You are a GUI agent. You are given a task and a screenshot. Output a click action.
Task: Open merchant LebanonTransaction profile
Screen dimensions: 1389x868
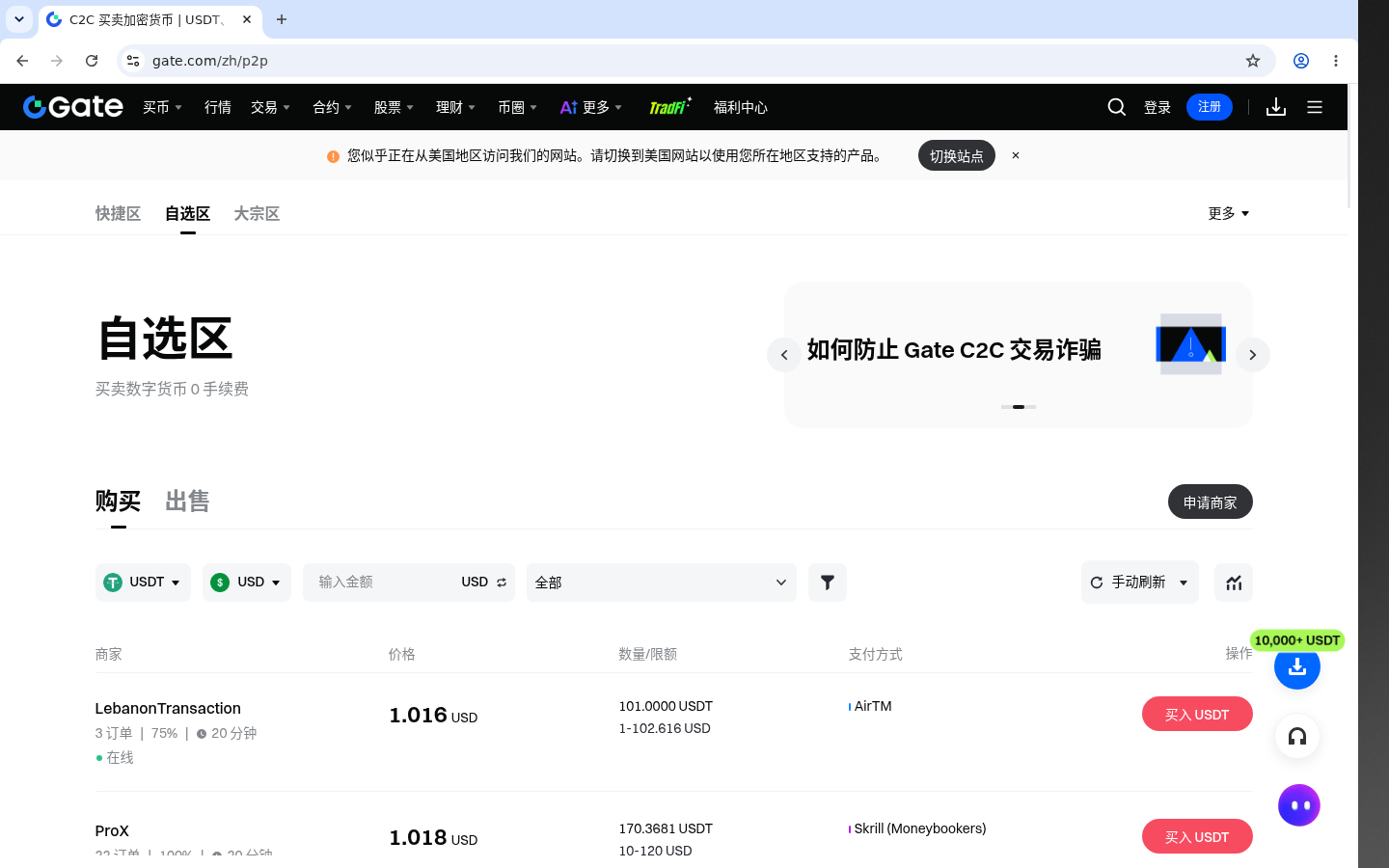click(168, 708)
